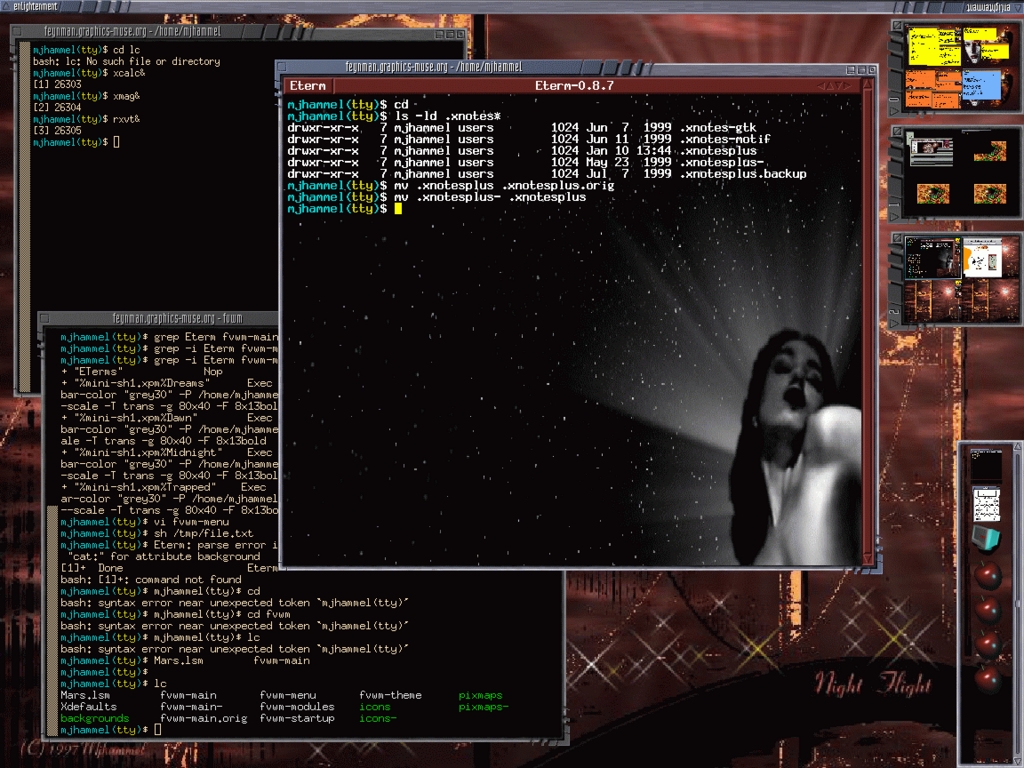Click the iconified black terminal thumbnail in the iconbox
The height and width of the screenshot is (768, 1024).
[986, 466]
